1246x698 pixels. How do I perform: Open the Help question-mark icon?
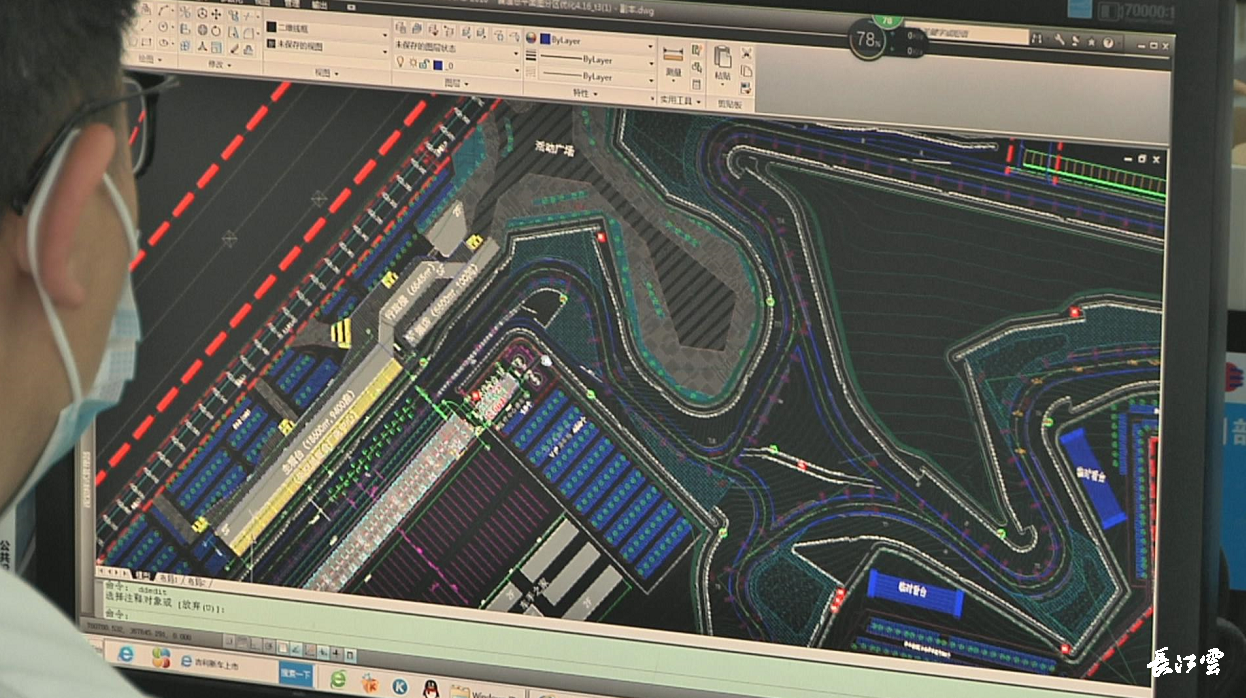click(x=1108, y=43)
